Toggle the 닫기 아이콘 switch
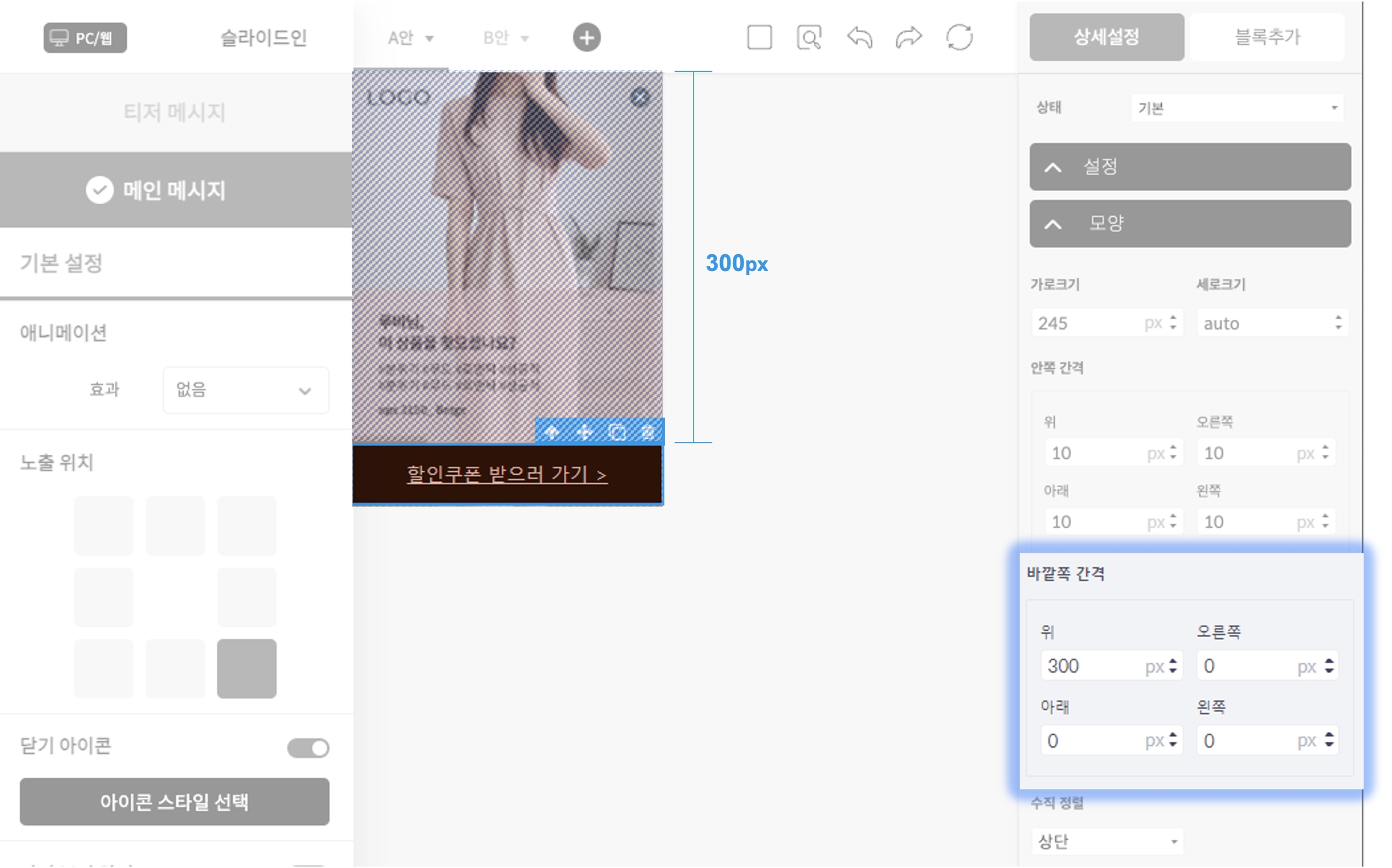The image size is (1392, 868). (x=308, y=748)
